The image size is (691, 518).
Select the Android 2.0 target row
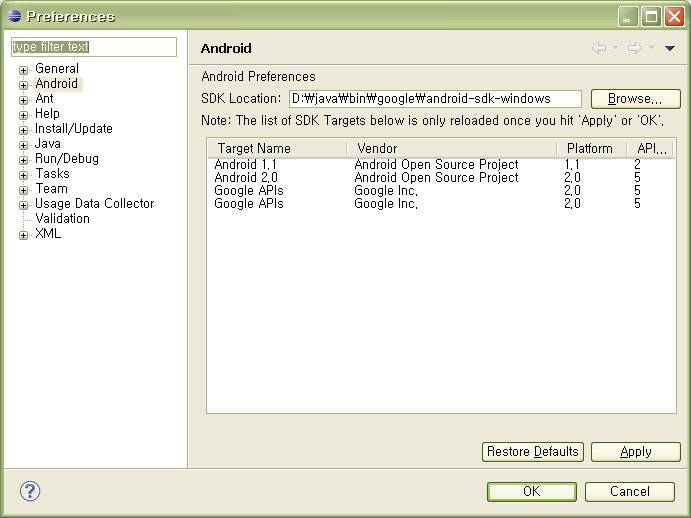pyautogui.click(x=441, y=177)
